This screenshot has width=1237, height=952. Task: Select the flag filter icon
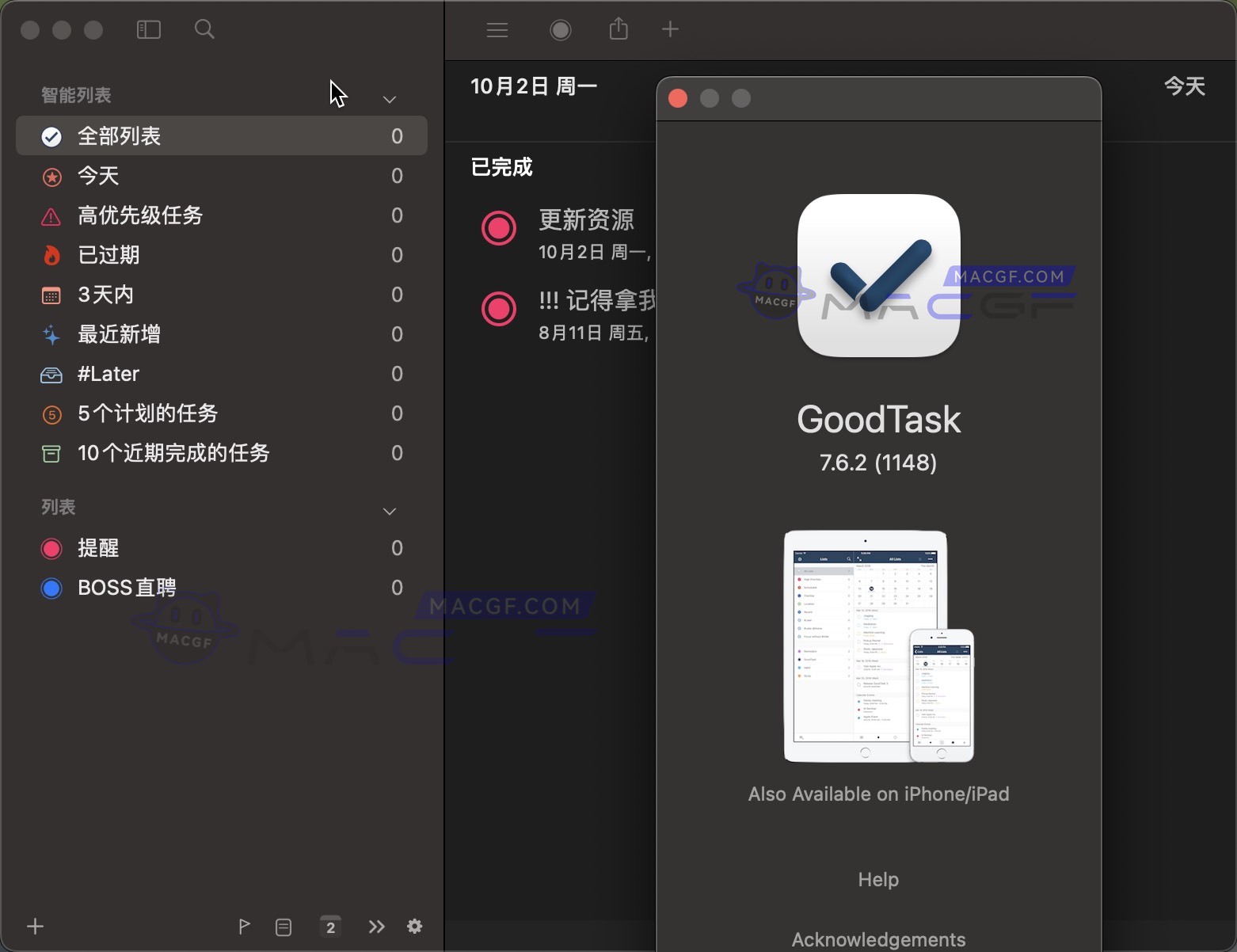244,927
